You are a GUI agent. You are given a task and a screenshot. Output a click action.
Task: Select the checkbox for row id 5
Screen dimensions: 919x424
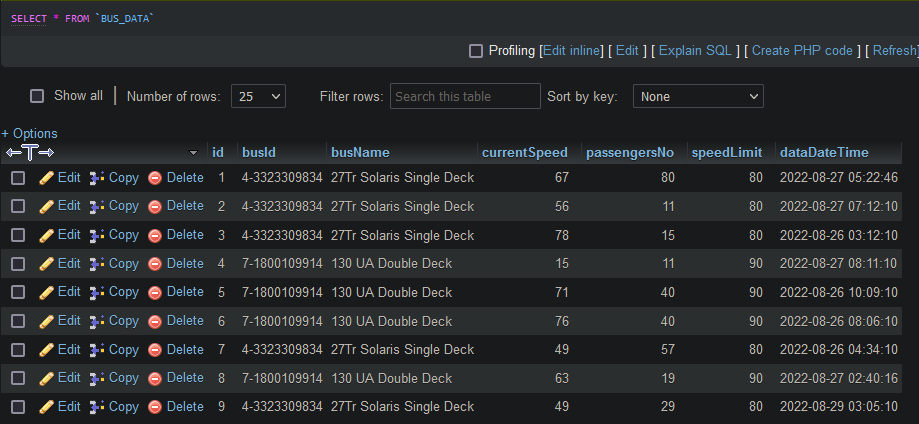pyautogui.click(x=18, y=292)
